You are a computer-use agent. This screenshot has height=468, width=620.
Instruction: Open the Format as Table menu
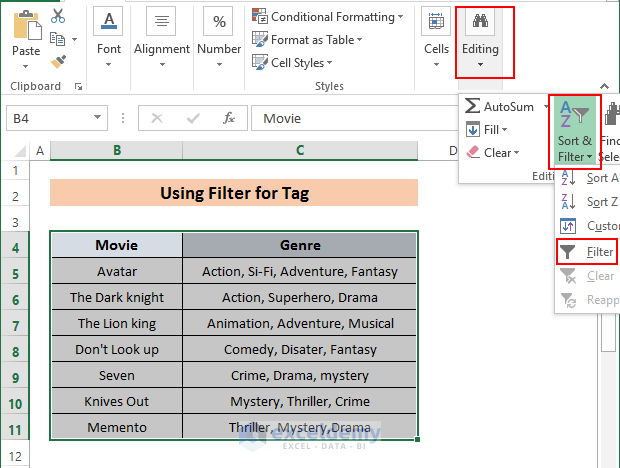pos(308,40)
